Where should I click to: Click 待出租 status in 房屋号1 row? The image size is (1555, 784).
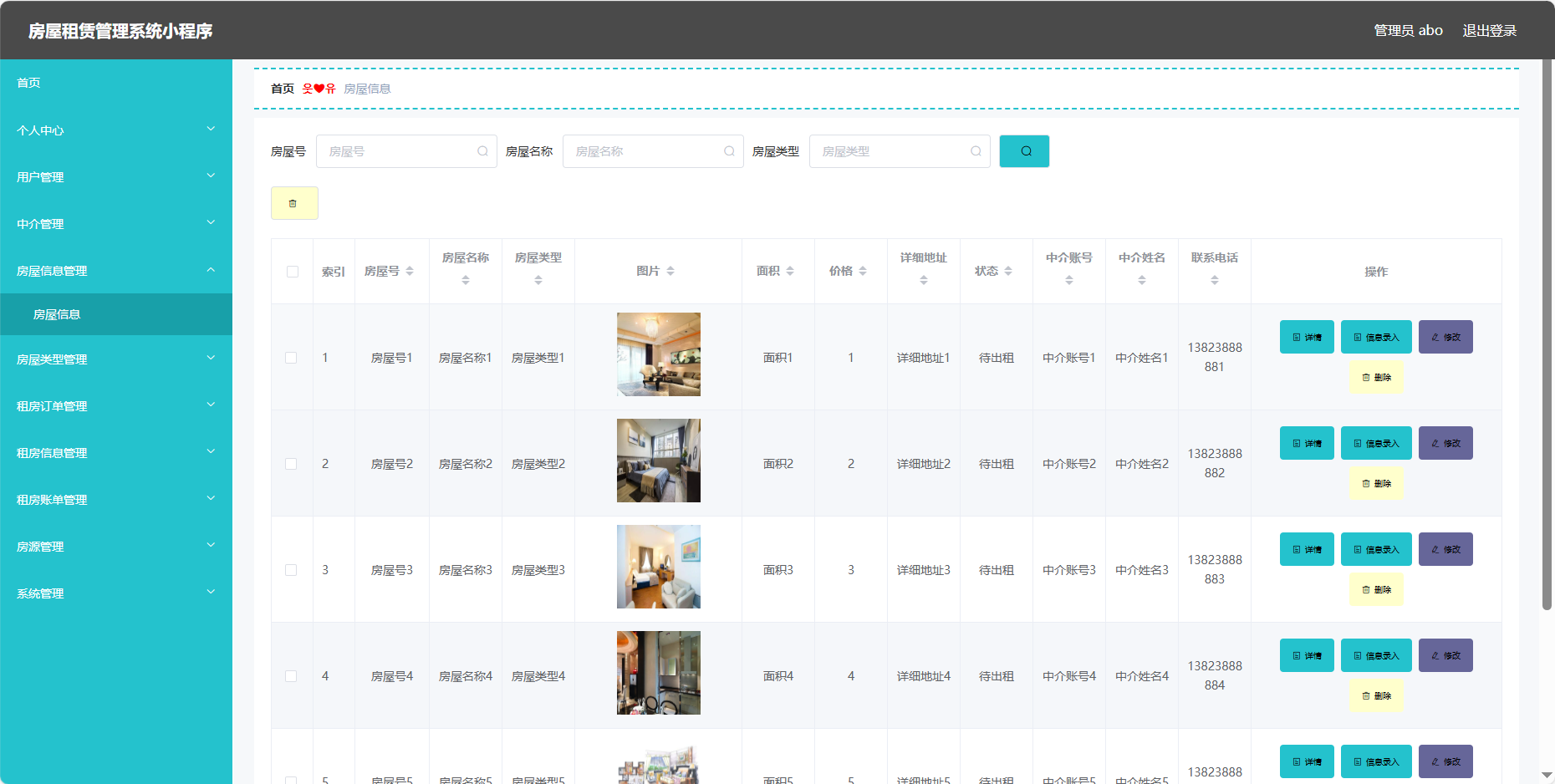coord(997,358)
